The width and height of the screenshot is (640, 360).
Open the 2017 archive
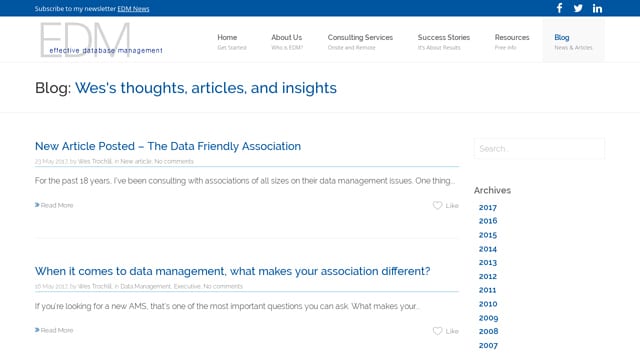488,207
